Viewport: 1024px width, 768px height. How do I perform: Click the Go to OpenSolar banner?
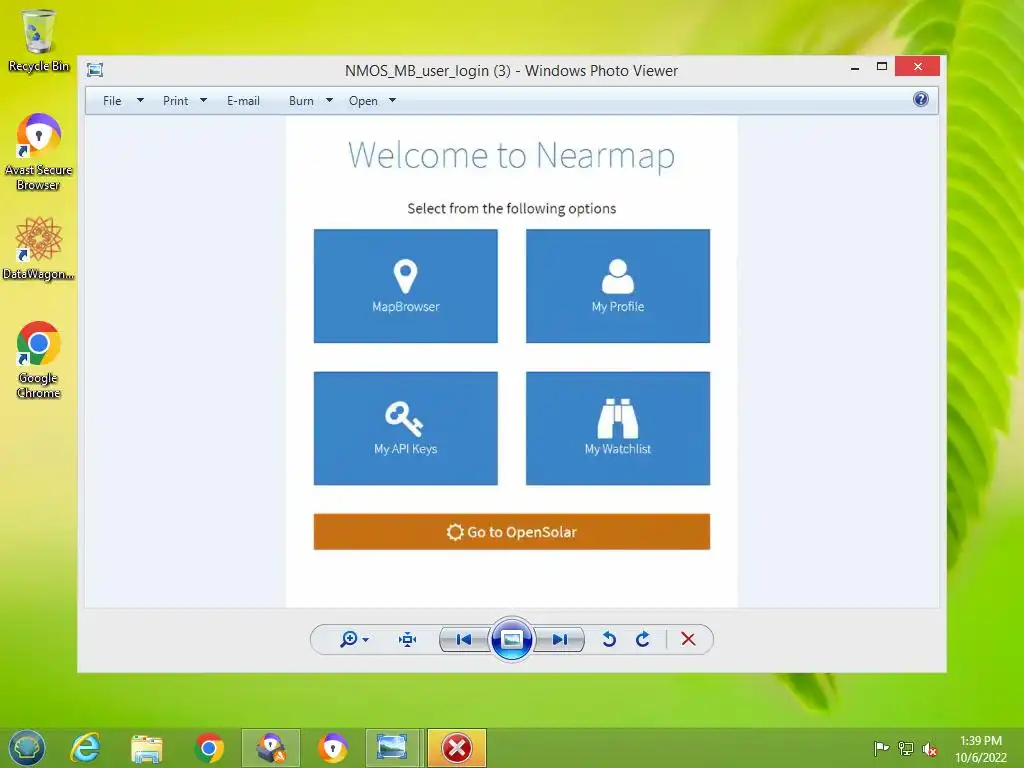coord(511,532)
